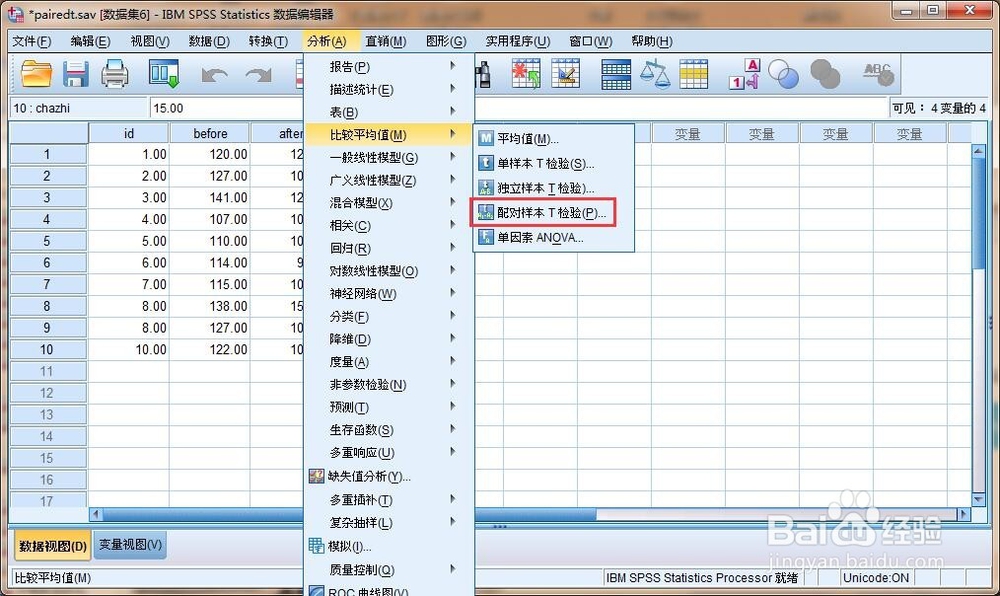Expand 相关(C) submenu arrow
The height and width of the screenshot is (596, 1000).
coord(452,224)
